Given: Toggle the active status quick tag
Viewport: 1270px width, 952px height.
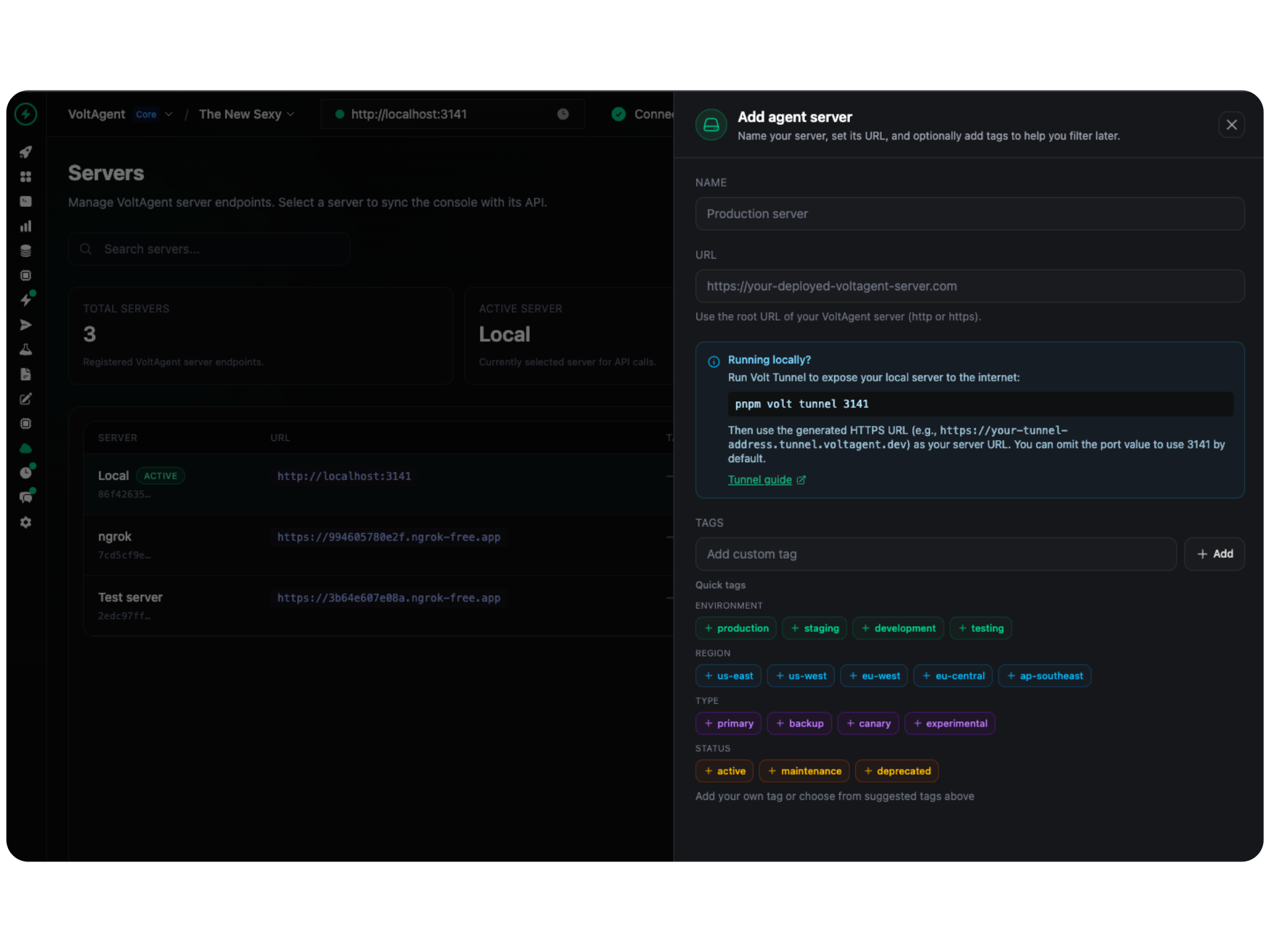Looking at the screenshot, I should 724,771.
